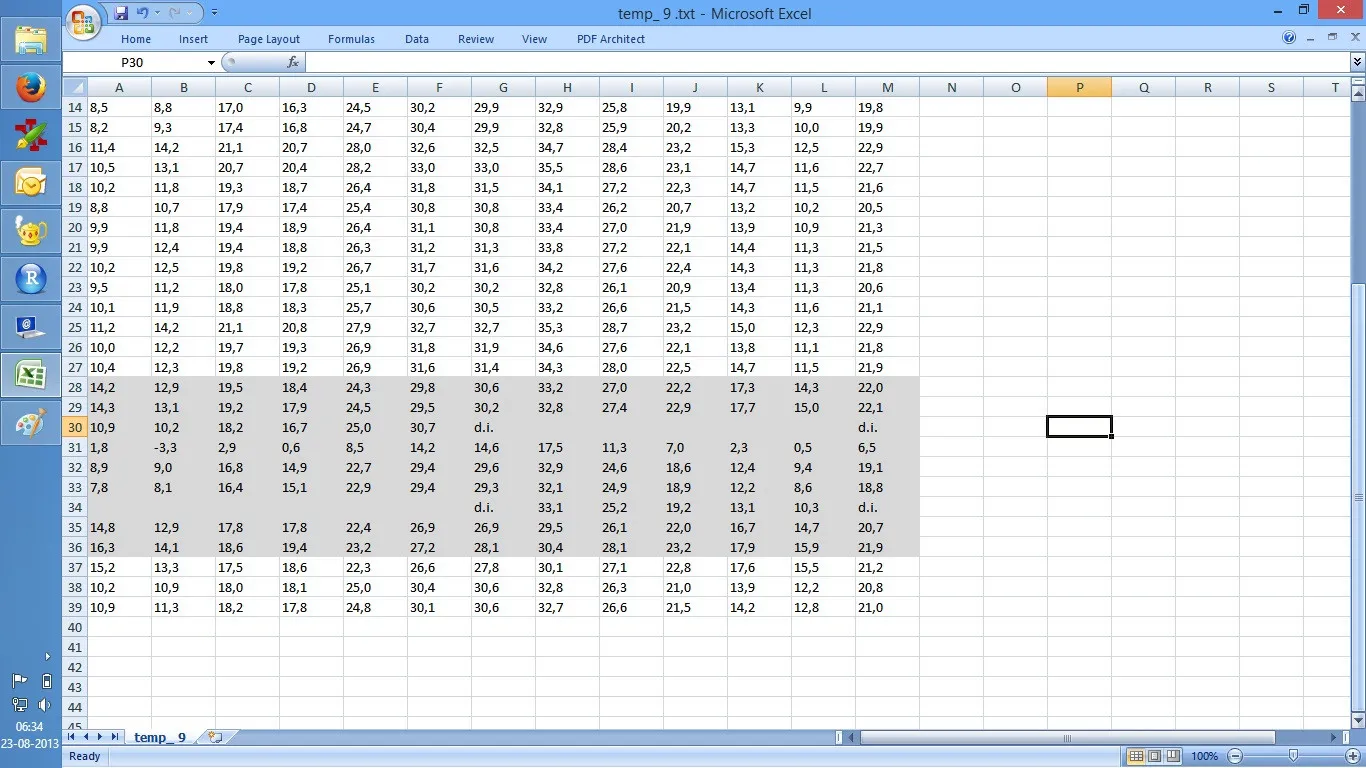Select cell with value -3,3
The image size is (1366, 768).
click(183, 447)
